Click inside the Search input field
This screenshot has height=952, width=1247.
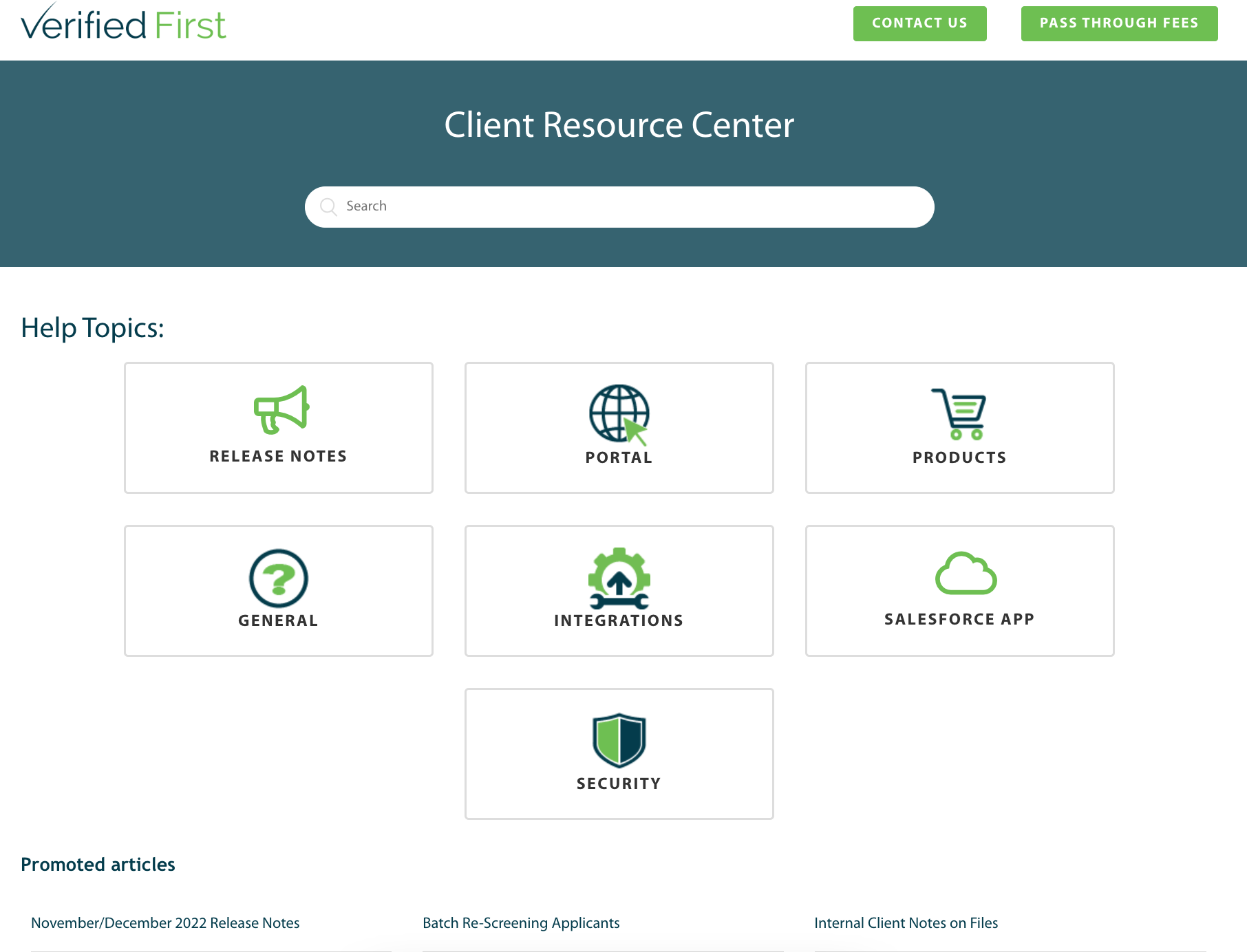619,206
